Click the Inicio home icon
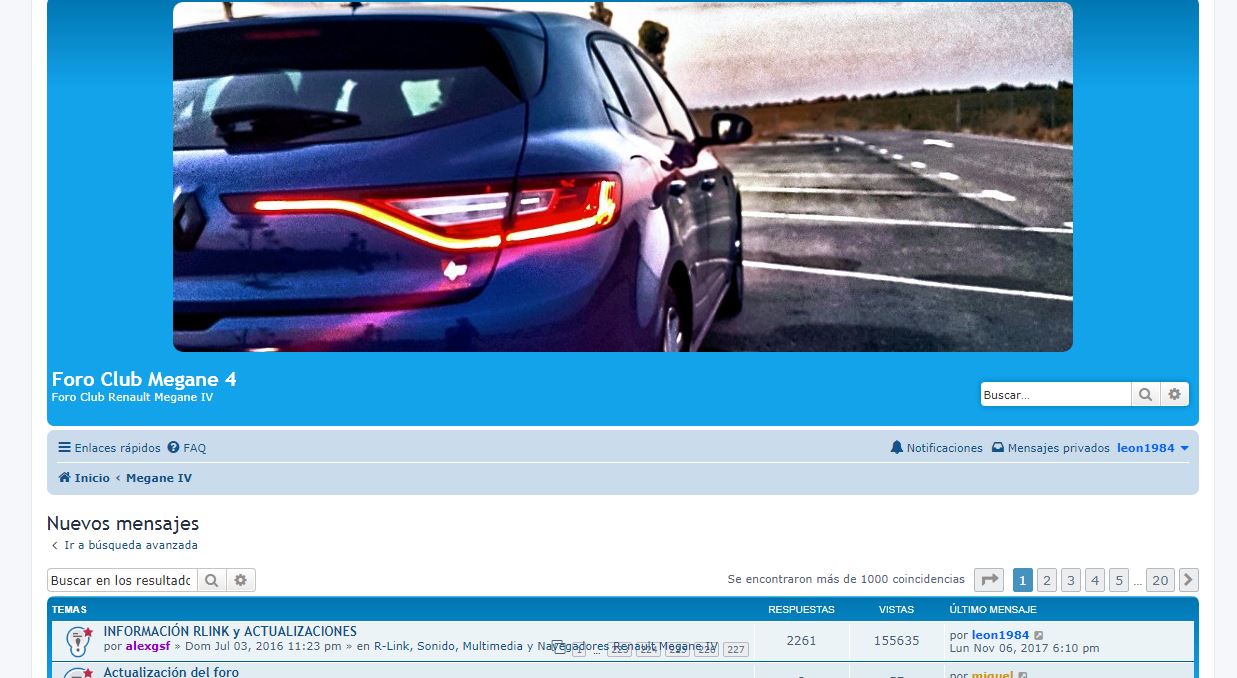The image size is (1237, 678). click(64, 478)
